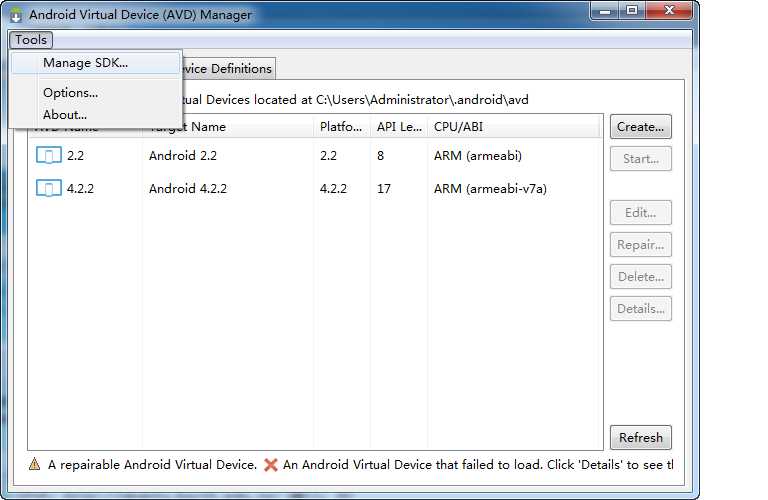Sort by Platform column header
This screenshot has width=768, height=500.
pos(342,127)
